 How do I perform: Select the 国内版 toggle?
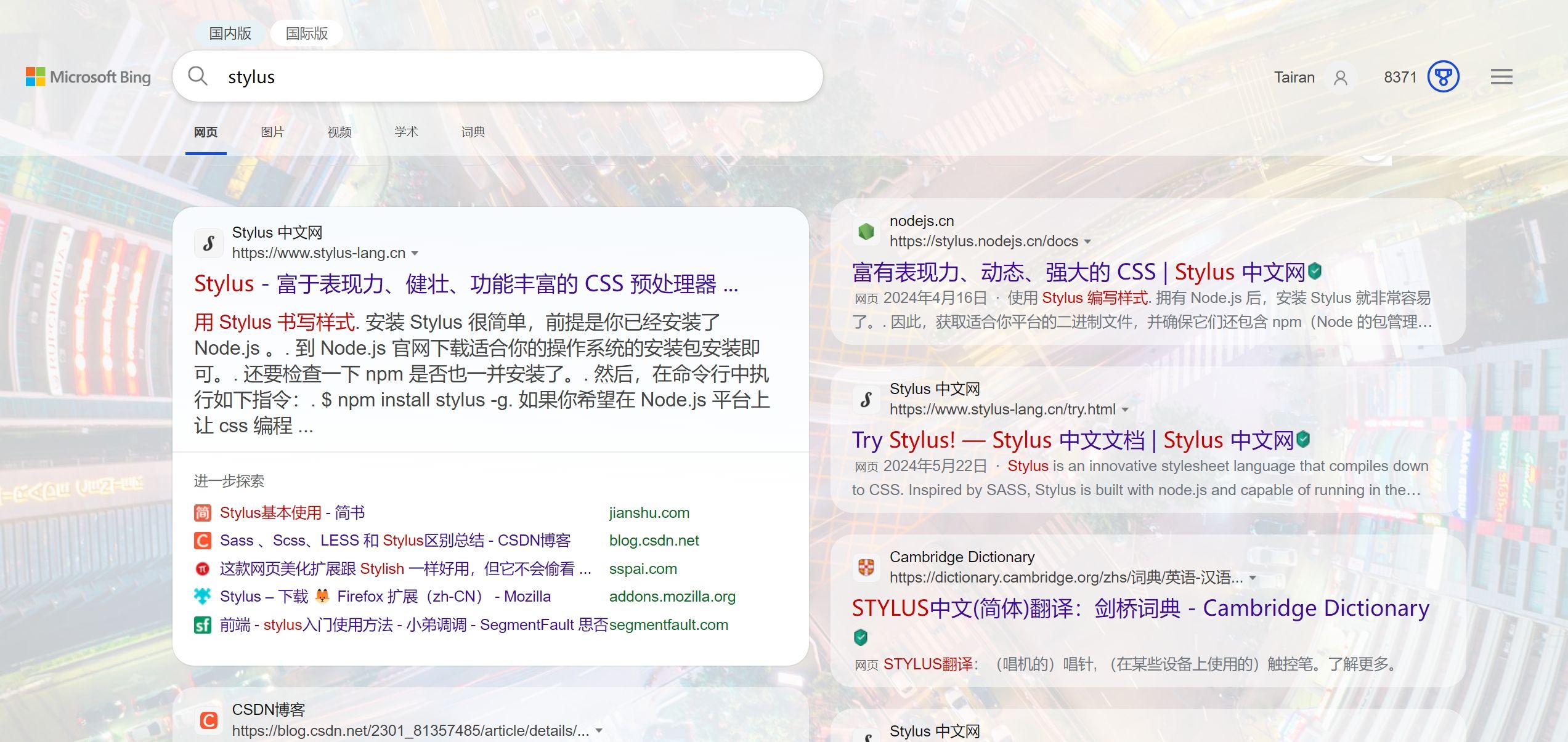(230, 33)
